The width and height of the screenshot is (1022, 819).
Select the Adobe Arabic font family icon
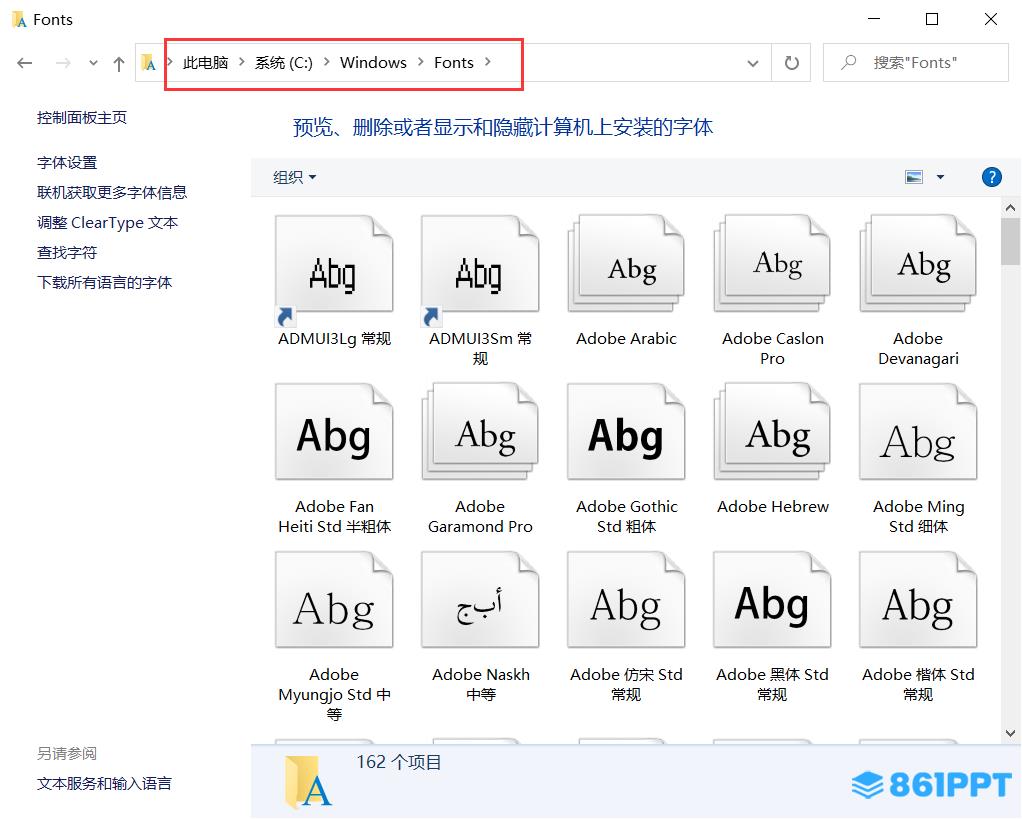[x=626, y=263]
